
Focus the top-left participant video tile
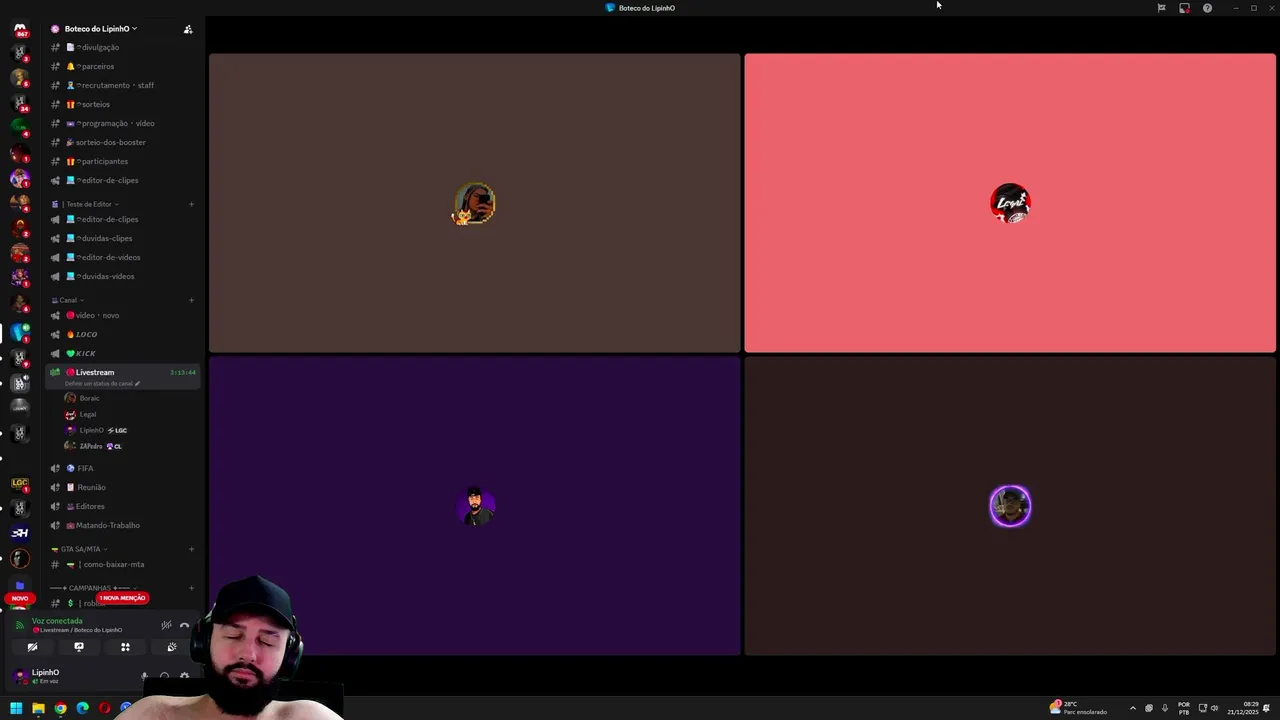point(475,203)
